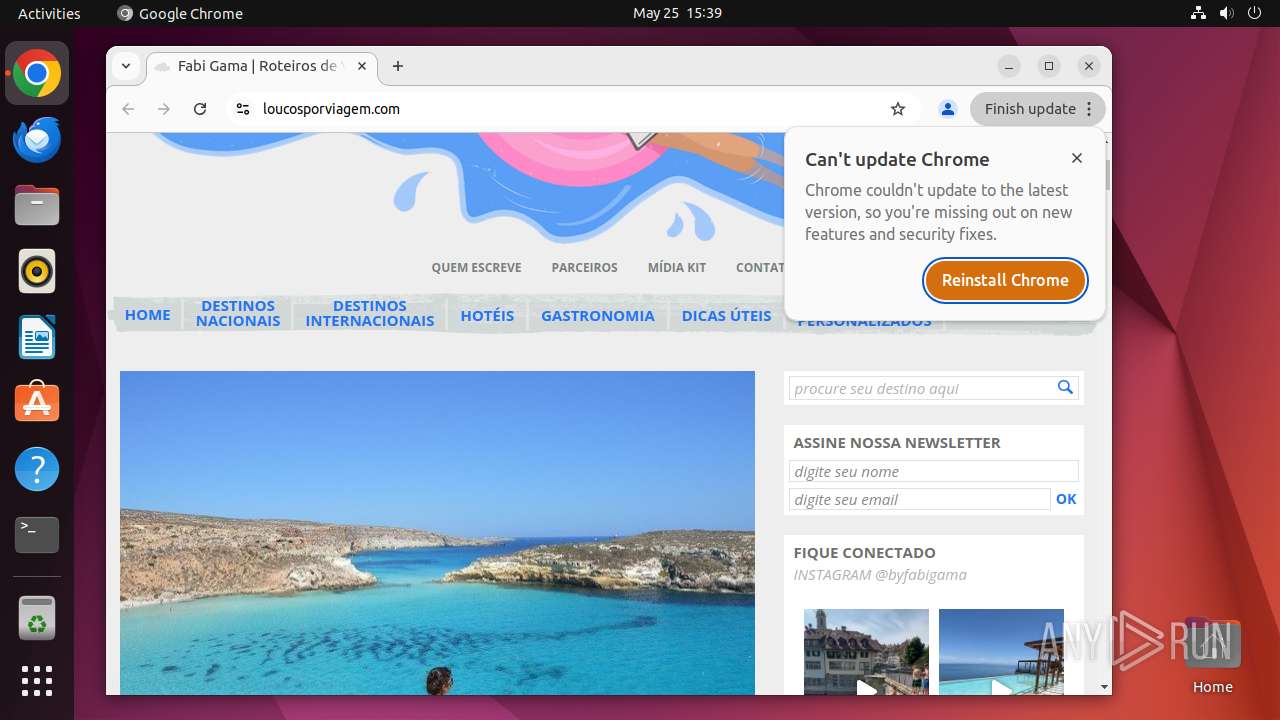Screen dimensions: 1280x720
Task: Launch Thunderbird Mail from the dock
Action: [37, 140]
